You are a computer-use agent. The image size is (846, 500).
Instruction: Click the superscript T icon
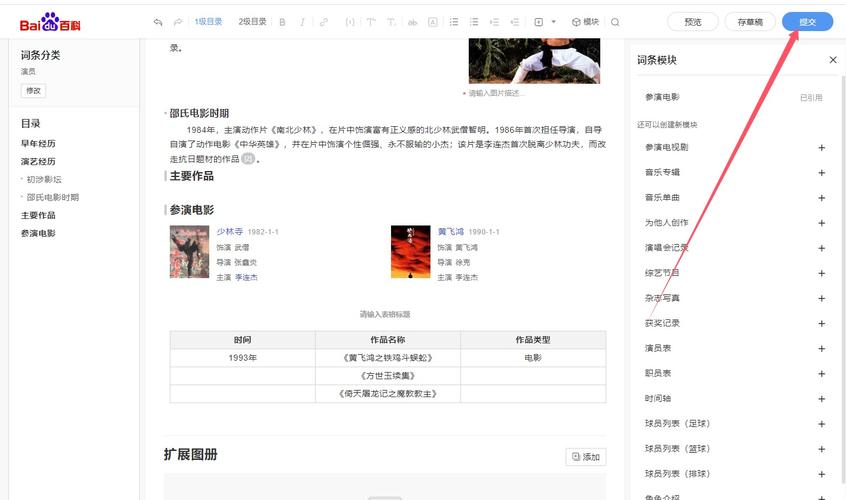click(371, 22)
